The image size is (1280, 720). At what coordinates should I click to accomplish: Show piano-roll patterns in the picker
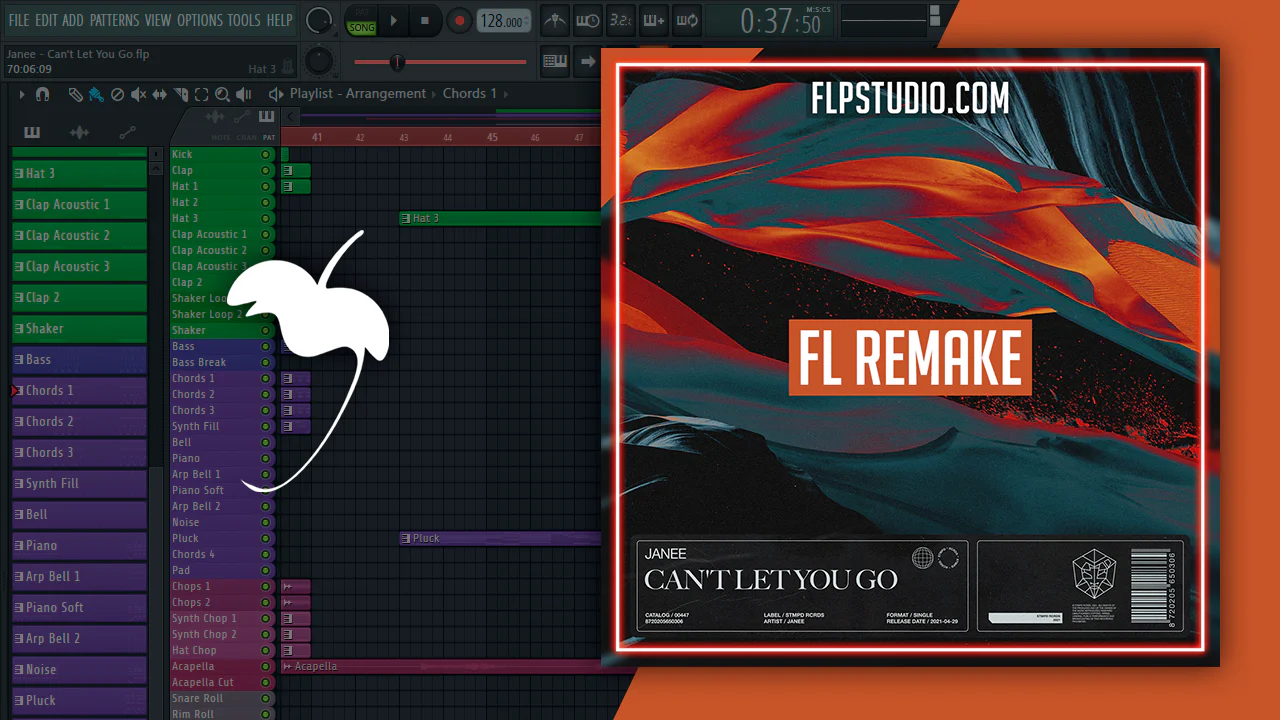point(32,132)
